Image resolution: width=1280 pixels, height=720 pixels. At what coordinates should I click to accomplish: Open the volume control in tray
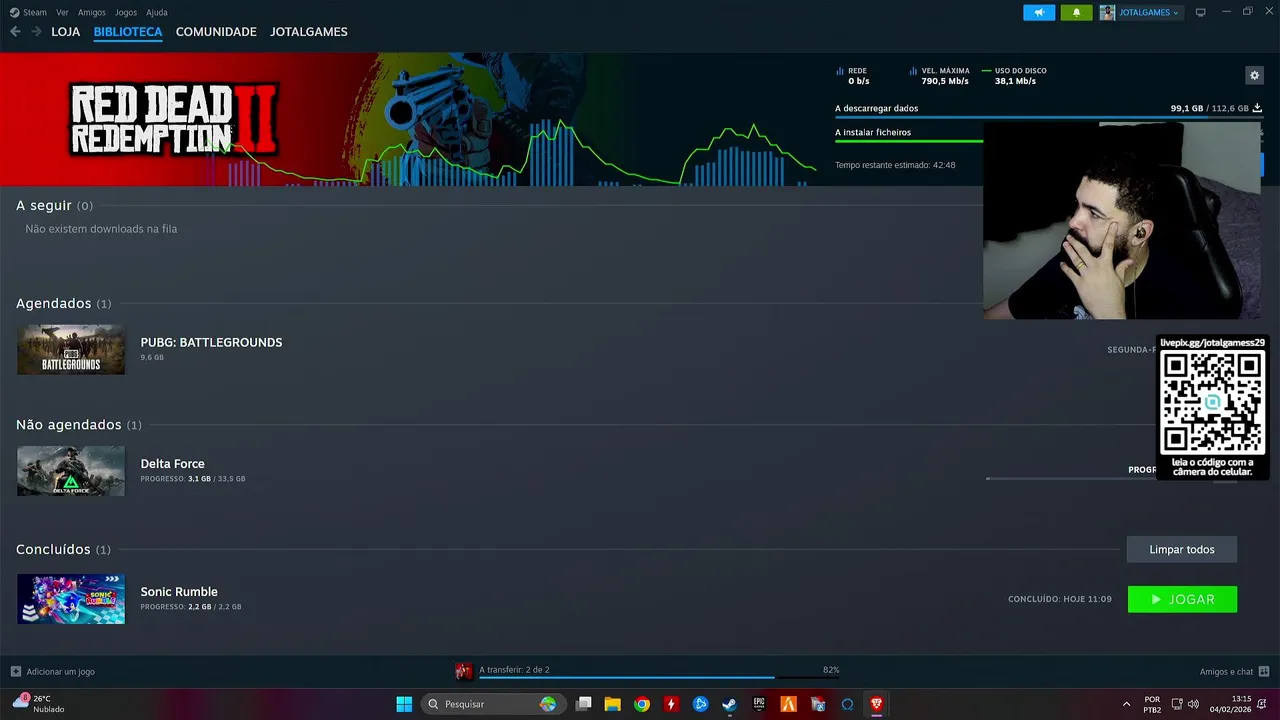(1193, 704)
